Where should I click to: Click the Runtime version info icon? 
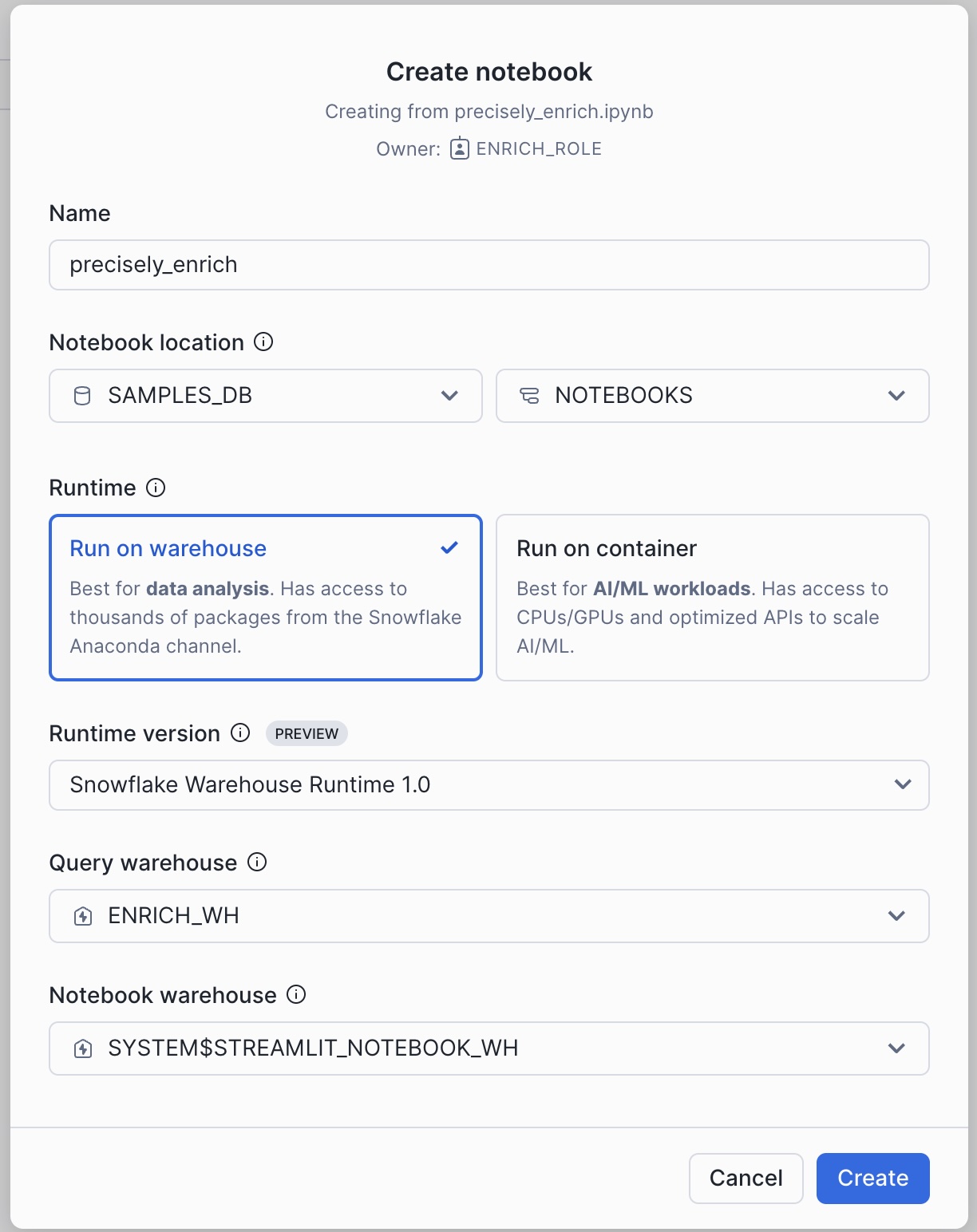click(x=240, y=732)
